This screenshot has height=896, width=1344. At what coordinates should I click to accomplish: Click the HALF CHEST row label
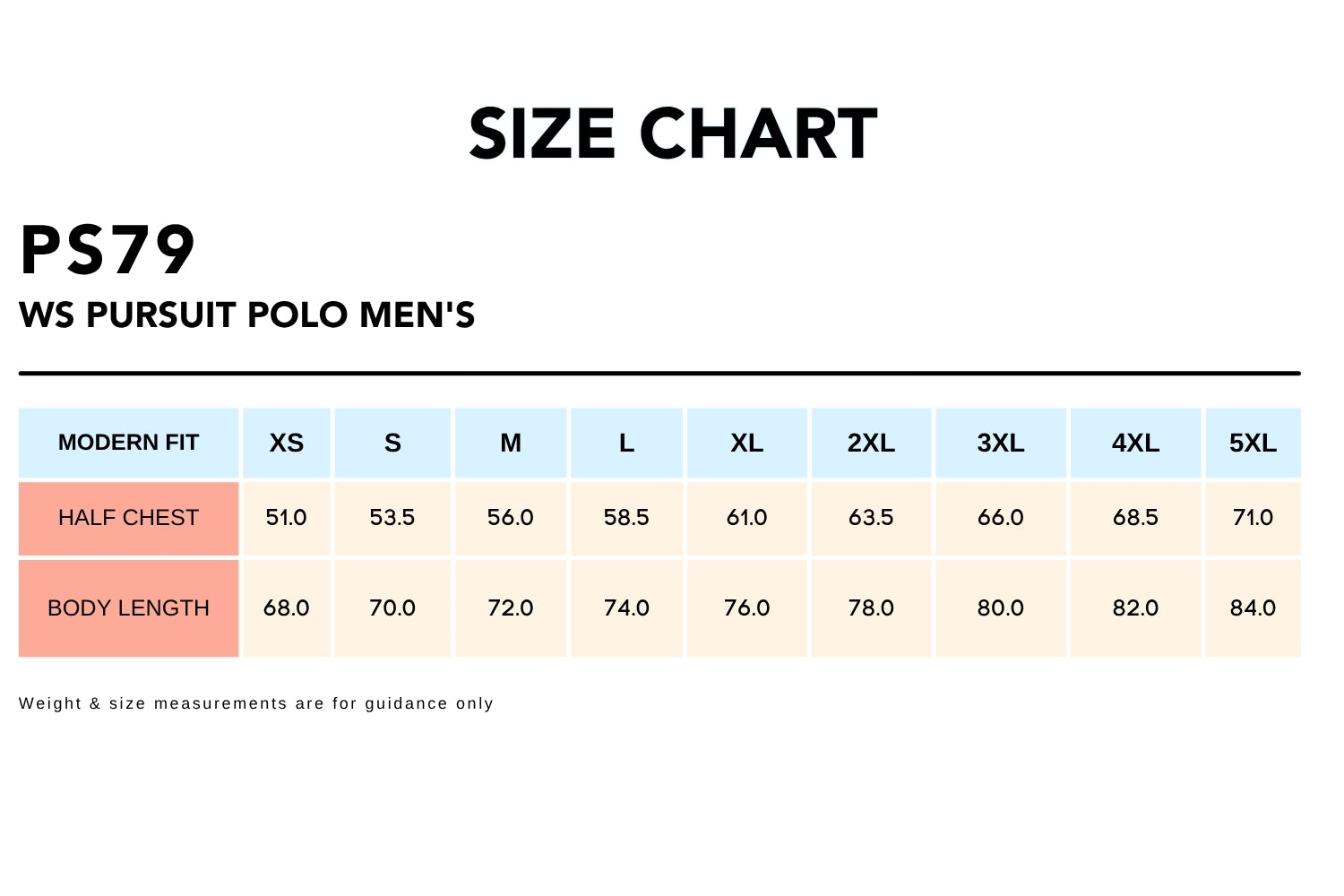coord(128,518)
